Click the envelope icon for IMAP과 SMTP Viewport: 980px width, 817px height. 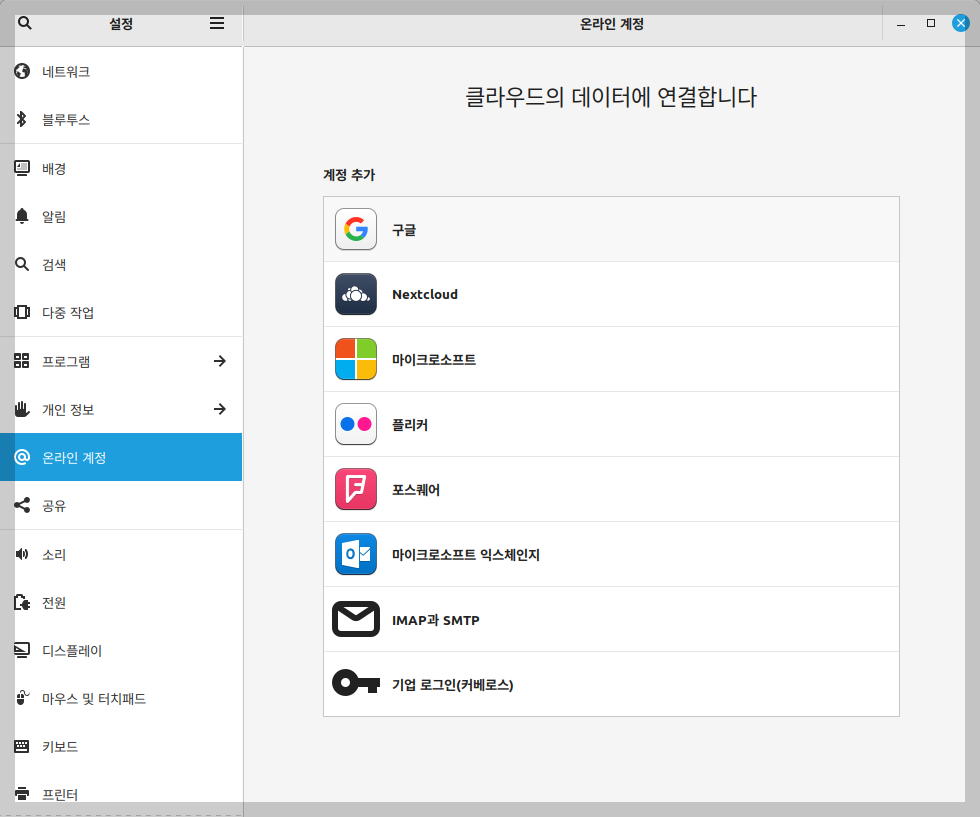point(356,619)
